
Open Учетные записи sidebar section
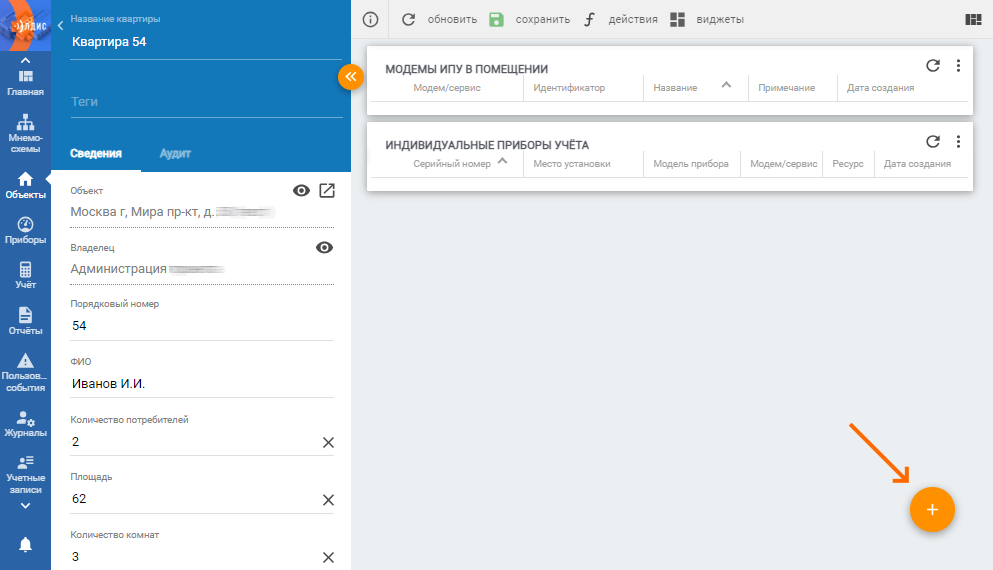point(25,475)
